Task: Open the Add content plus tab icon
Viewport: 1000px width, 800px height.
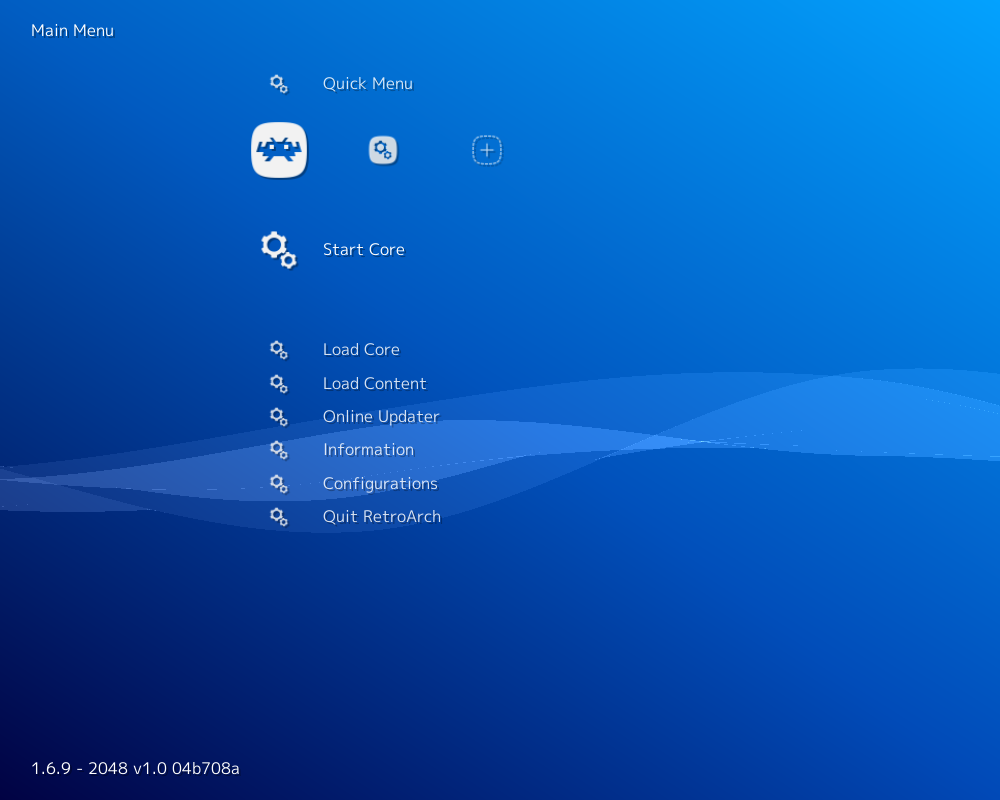Action: [x=487, y=151]
